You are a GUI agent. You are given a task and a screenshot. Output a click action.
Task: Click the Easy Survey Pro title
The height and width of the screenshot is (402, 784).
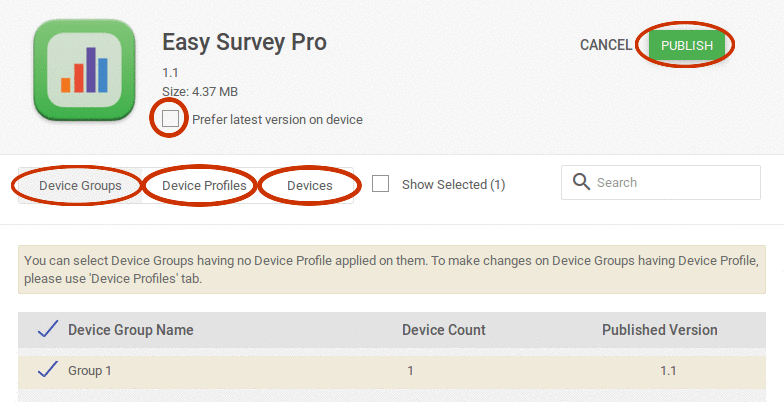pos(244,42)
